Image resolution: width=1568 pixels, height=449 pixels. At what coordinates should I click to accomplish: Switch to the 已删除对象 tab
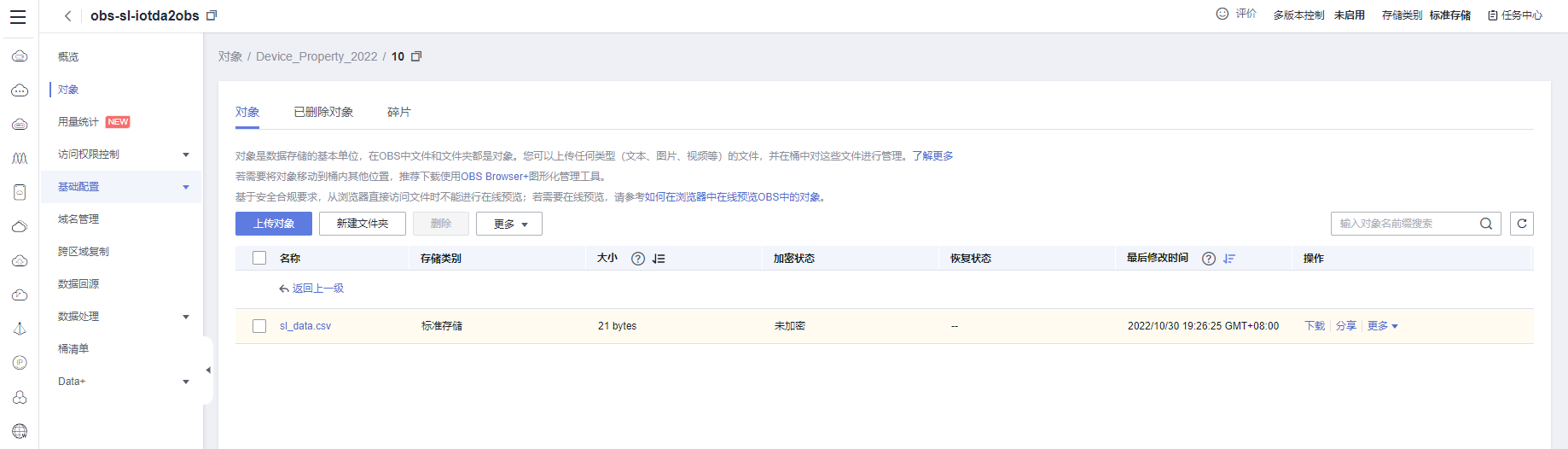[323, 112]
